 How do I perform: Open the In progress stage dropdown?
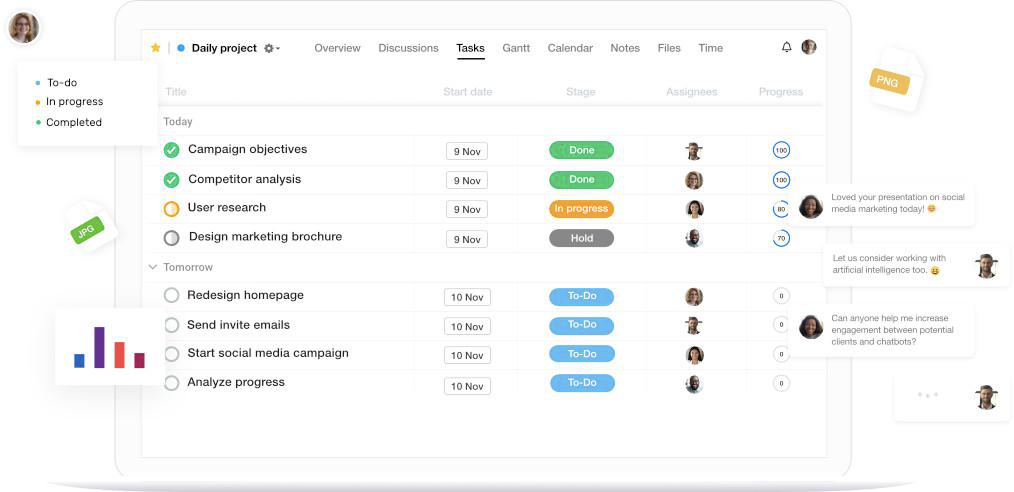coord(581,209)
